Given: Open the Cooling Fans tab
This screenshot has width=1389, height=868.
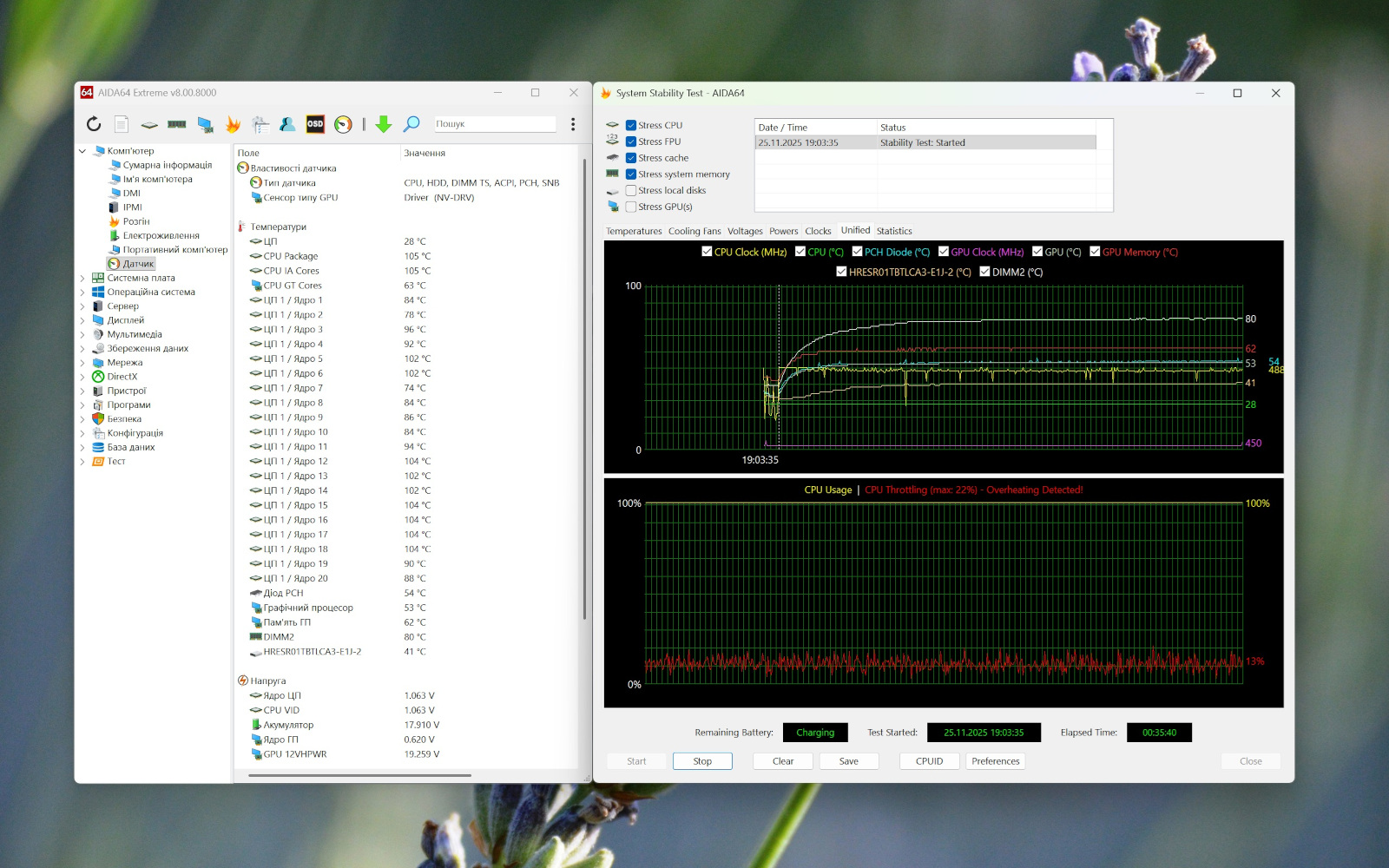Looking at the screenshot, I should click(694, 231).
